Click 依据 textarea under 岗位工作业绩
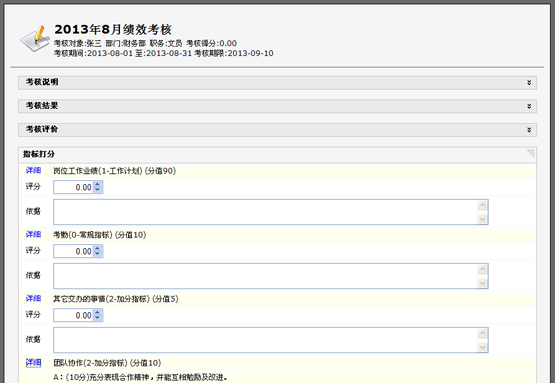Viewport: 555px width, 383px height. pos(271,212)
